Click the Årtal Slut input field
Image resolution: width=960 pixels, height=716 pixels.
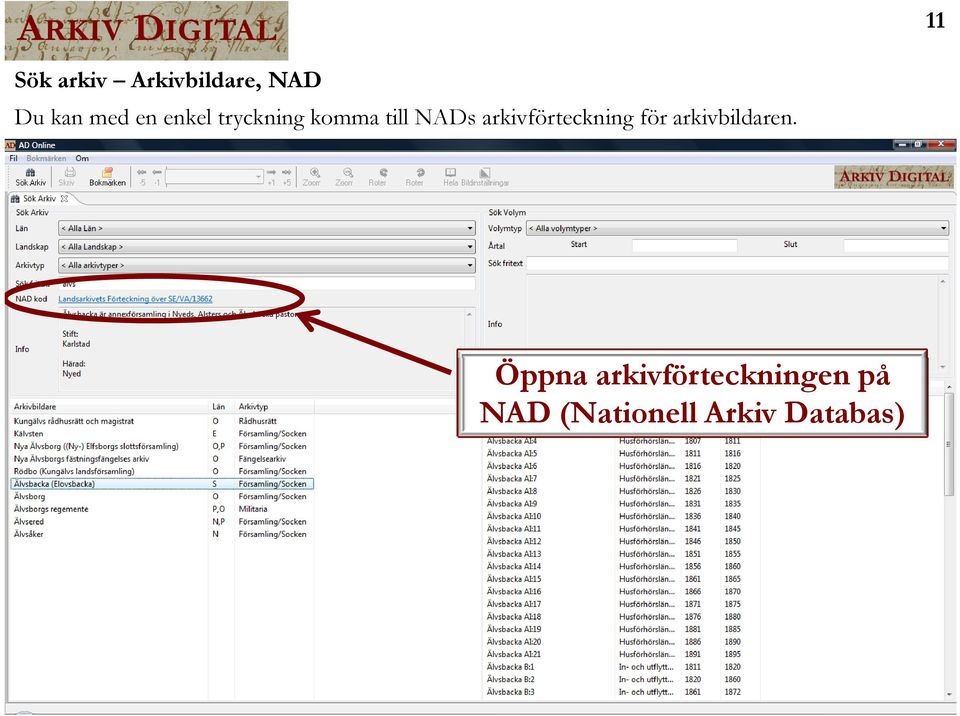pos(896,245)
